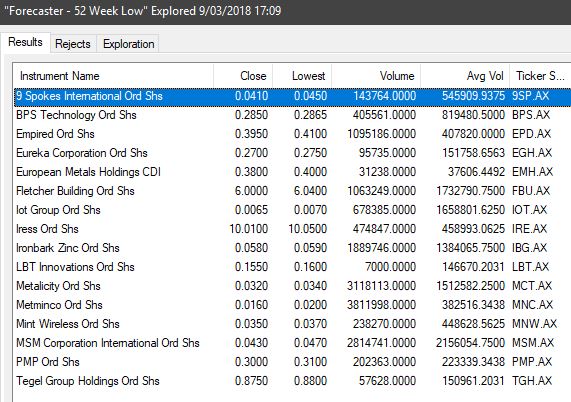571x402 pixels.
Task: Click Eureka Corporation avg vol 151758.6563
Action: tap(474, 153)
